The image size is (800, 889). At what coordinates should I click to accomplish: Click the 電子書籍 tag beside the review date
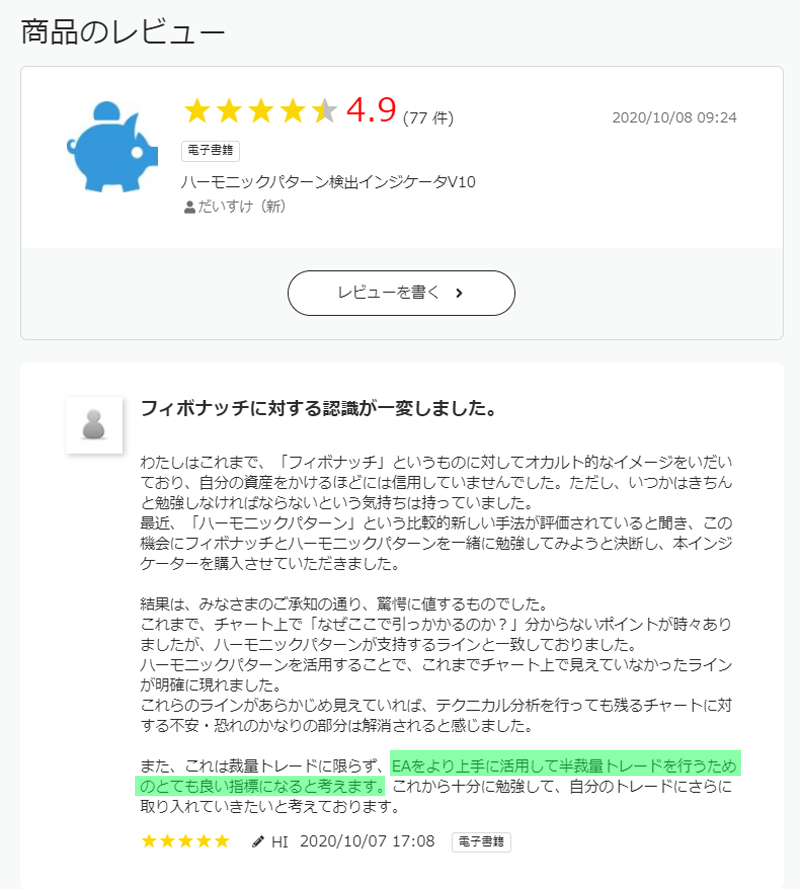pyautogui.click(x=481, y=841)
